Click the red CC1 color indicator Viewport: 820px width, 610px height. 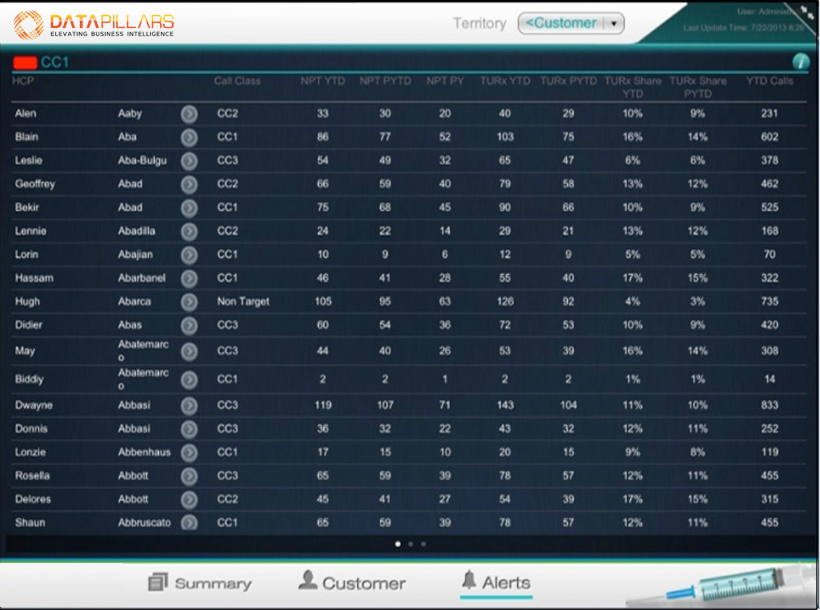[25, 63]
